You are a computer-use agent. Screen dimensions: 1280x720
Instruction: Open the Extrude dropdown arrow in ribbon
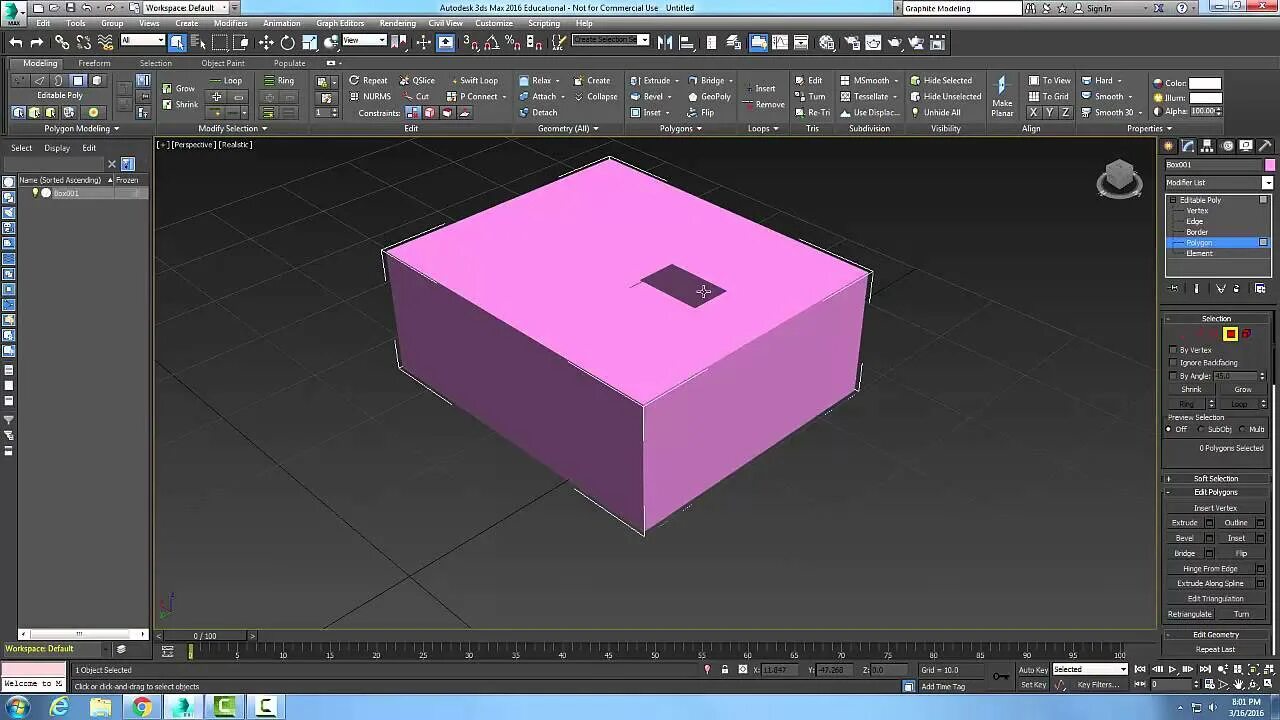point(677,80)
